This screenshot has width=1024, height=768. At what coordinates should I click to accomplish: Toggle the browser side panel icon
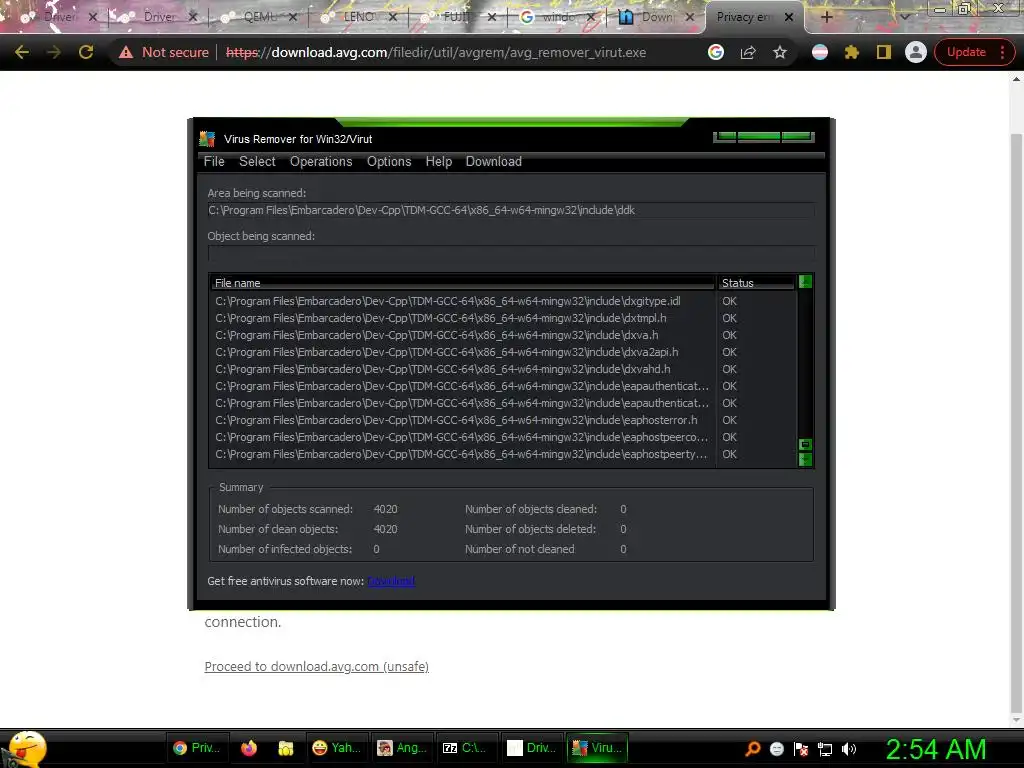click(884, 52)
